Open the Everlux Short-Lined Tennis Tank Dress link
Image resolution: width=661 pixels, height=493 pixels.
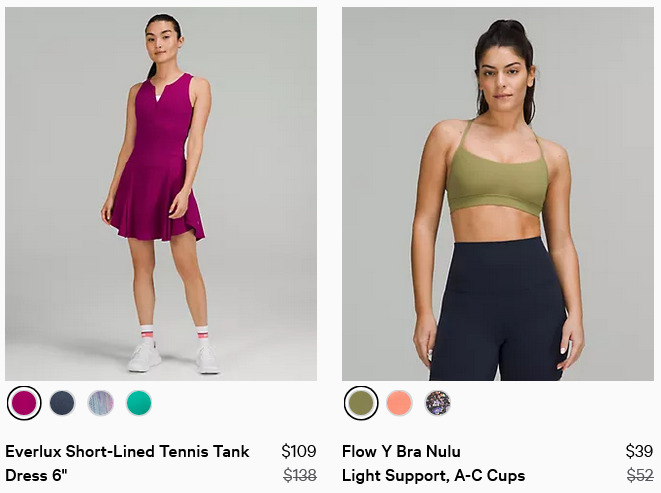coord(127,463)
